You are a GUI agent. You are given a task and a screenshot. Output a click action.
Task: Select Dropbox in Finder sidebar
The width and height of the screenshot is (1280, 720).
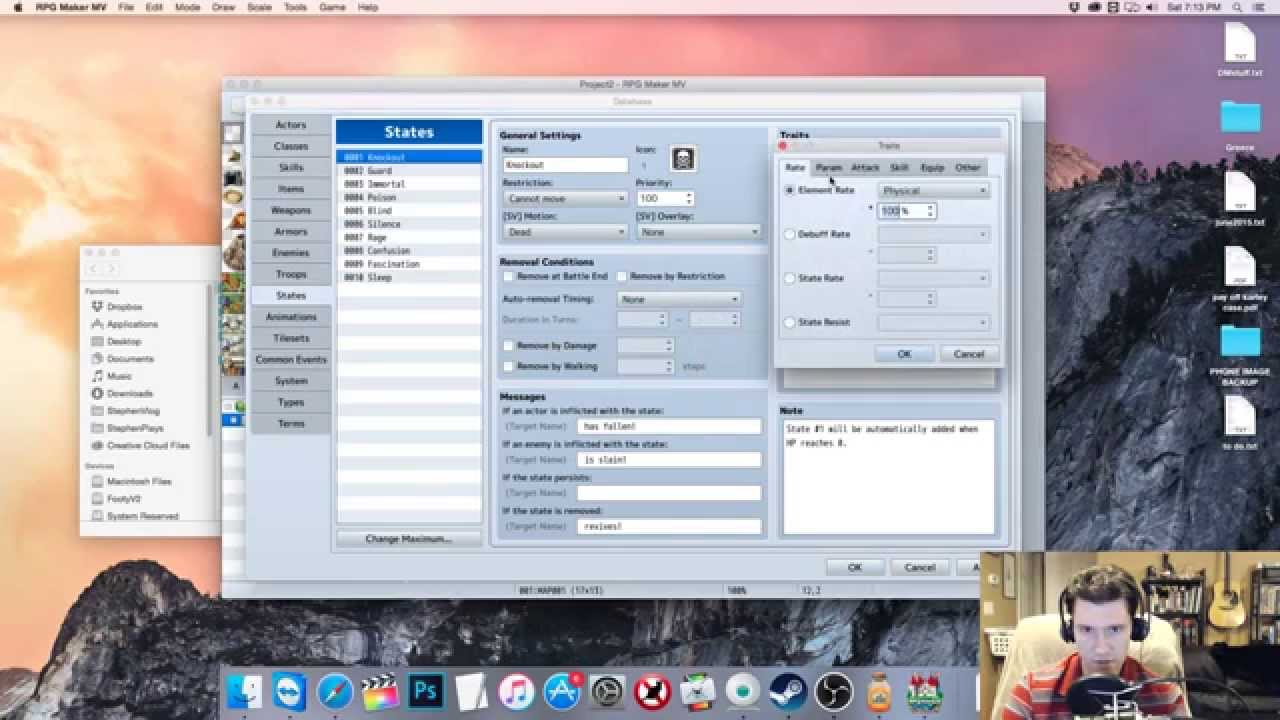click(x=125, y=307)
